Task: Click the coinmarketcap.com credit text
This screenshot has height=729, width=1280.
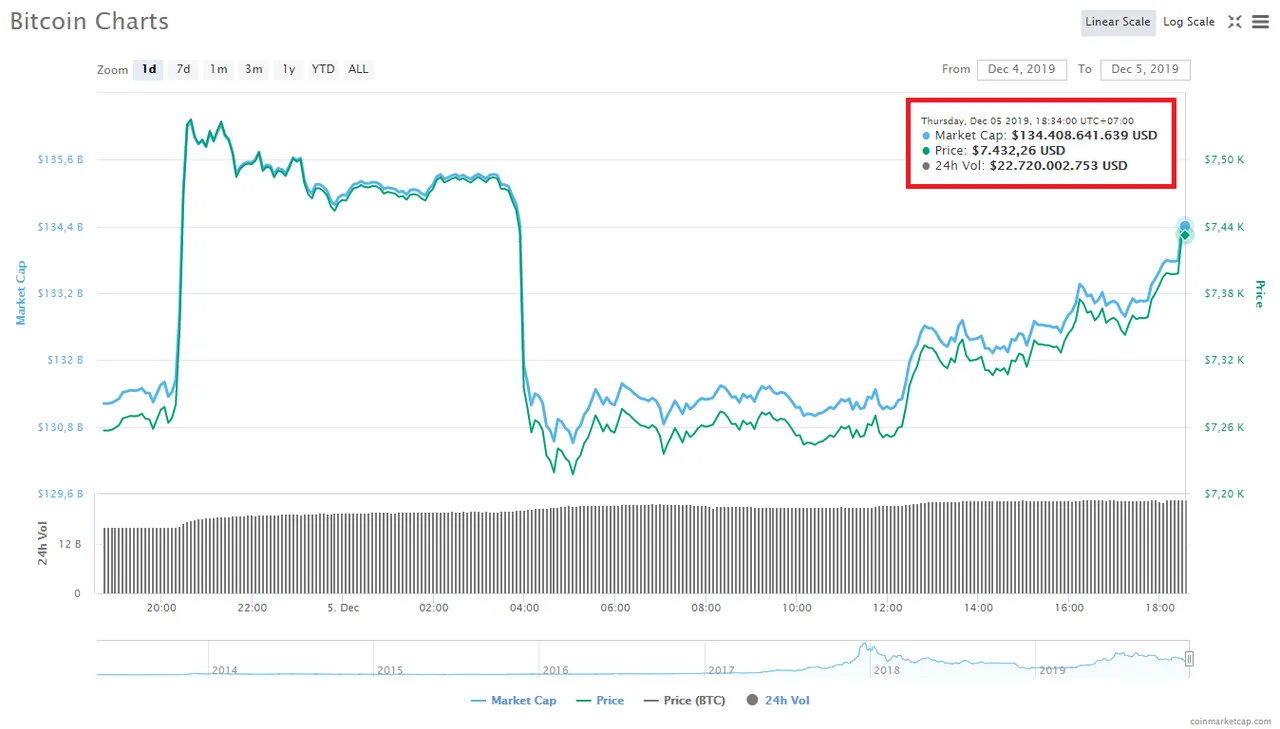Action: point(1230,720)
